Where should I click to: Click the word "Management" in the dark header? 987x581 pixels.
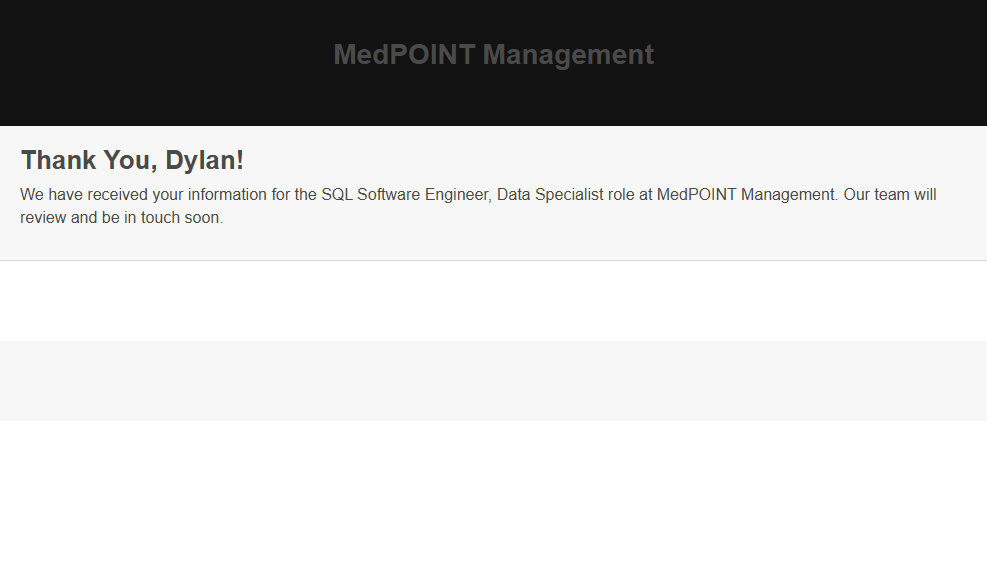[x=568, y=55]
